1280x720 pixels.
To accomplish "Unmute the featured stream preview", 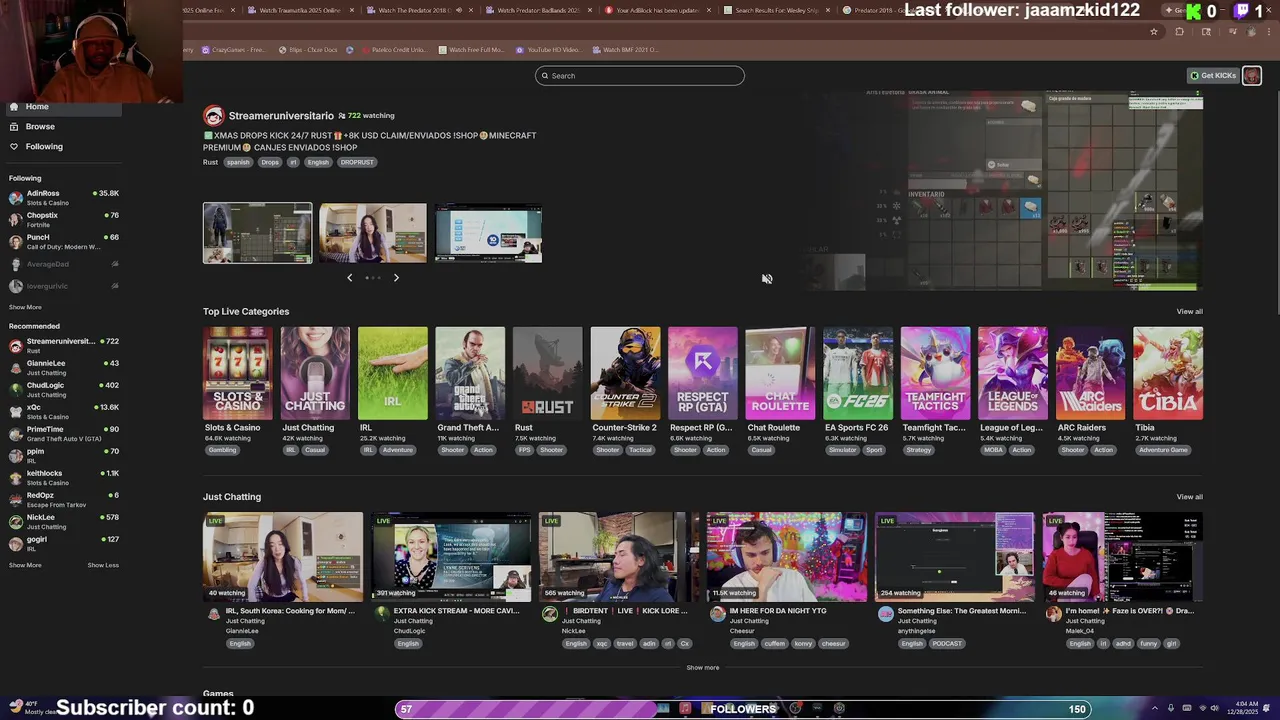I will click(767, 279).
